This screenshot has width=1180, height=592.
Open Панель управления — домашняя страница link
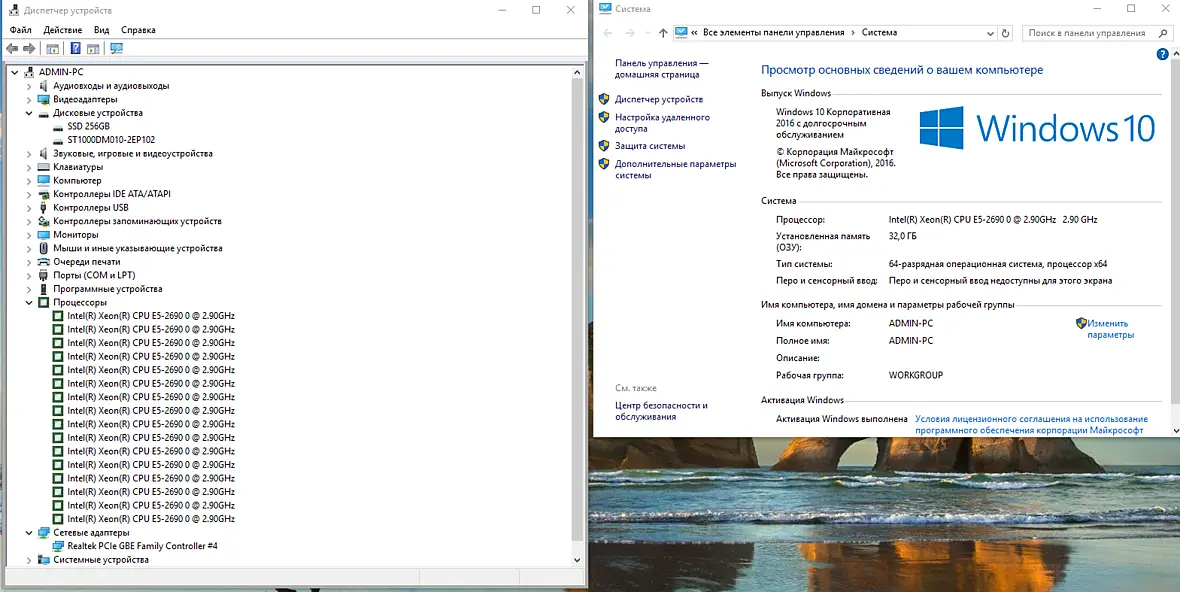pos(661,69)
